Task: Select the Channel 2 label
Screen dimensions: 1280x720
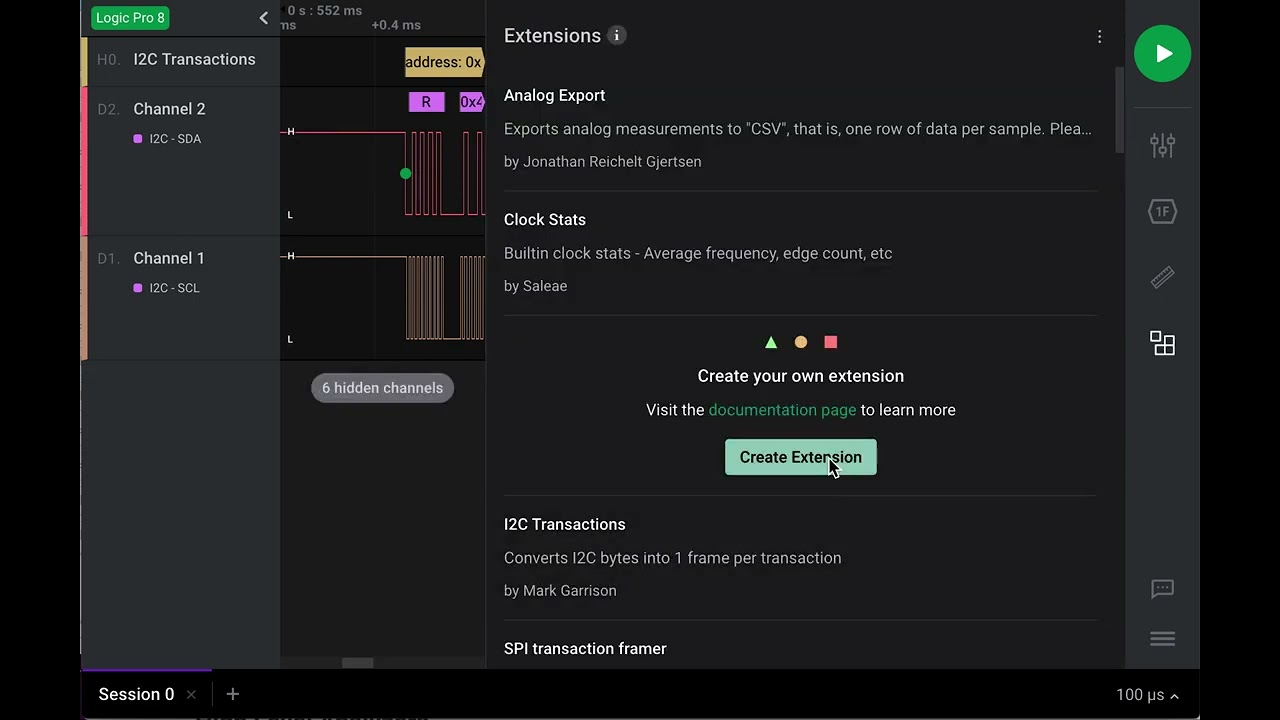Action: pyautogui.click(x=169, y=109)
